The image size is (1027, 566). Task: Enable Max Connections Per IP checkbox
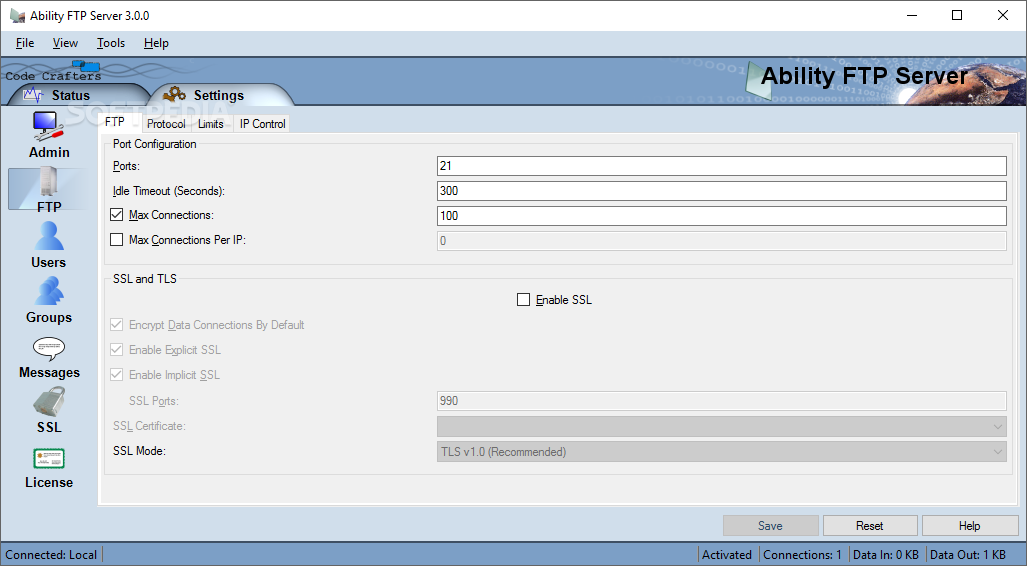117,240
